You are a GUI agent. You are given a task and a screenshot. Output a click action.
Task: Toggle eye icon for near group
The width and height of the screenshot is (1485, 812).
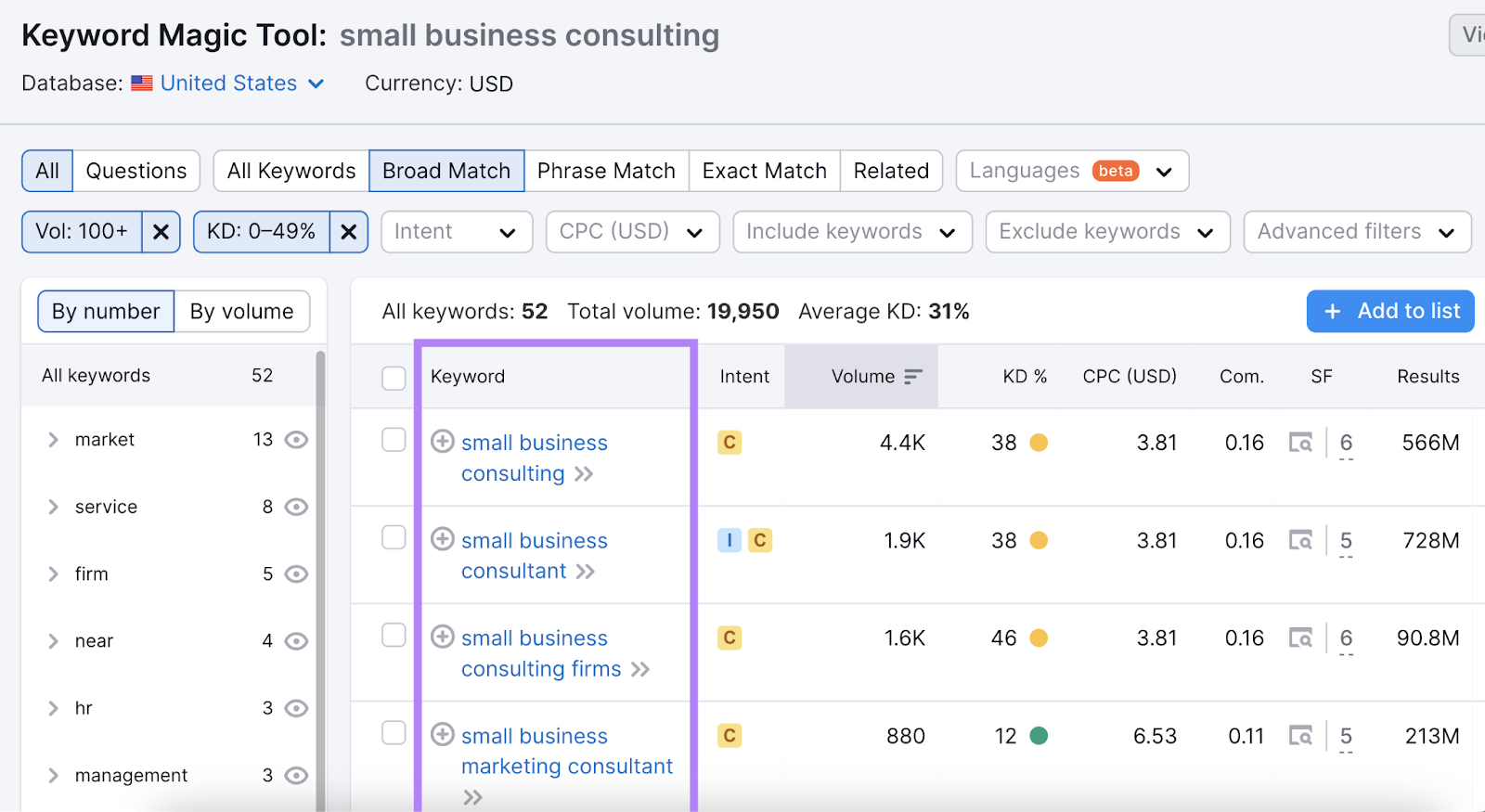tap(296, 641)
